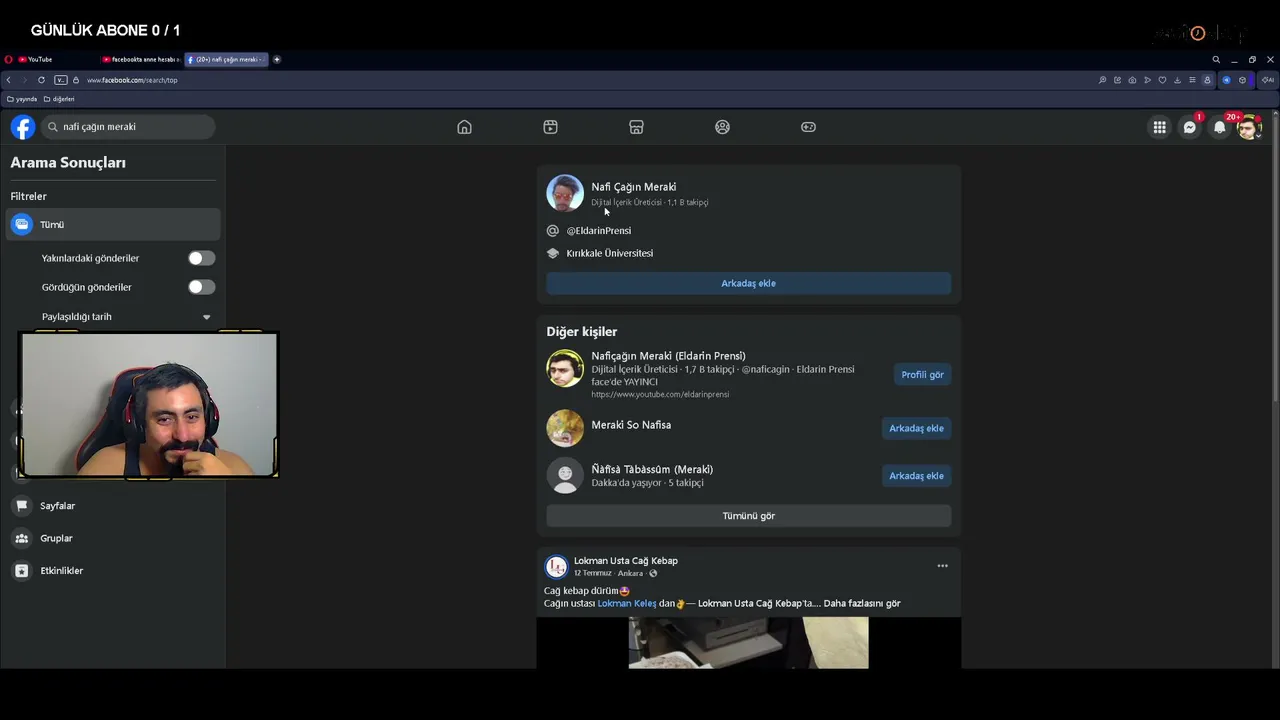This screenshot has width=1280, height=720.
Task: Click the browser back arrow
Action: coord(9,80)
